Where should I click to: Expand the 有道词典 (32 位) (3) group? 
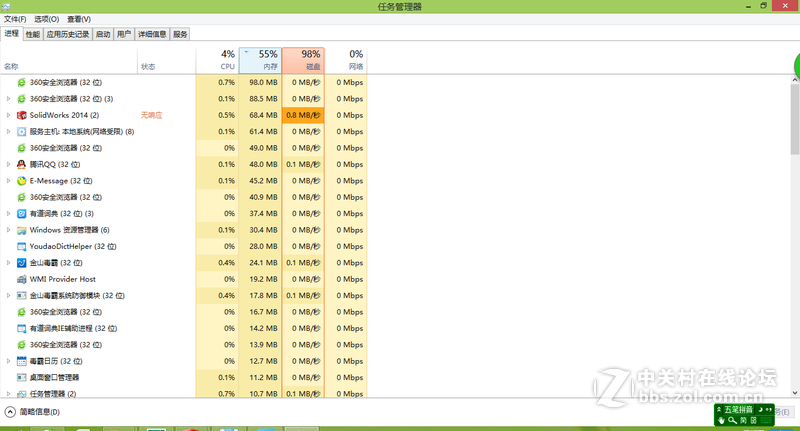pos(8,214)
